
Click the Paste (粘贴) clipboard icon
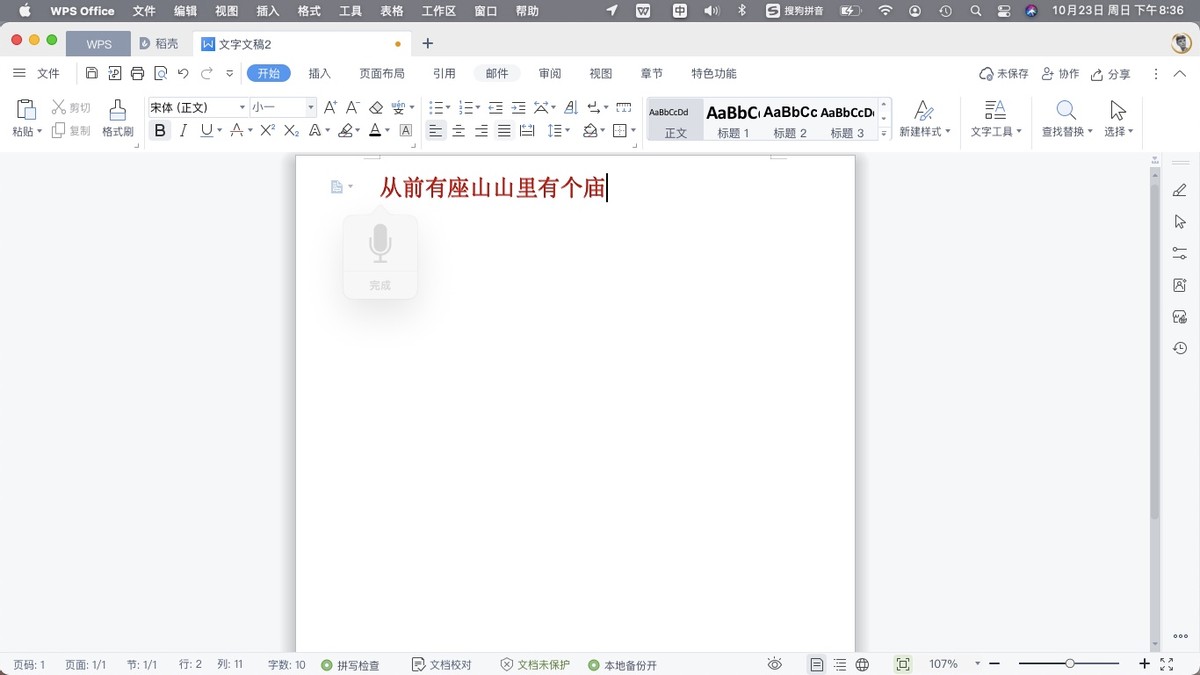pyautogui.click(x=27, y=110)
